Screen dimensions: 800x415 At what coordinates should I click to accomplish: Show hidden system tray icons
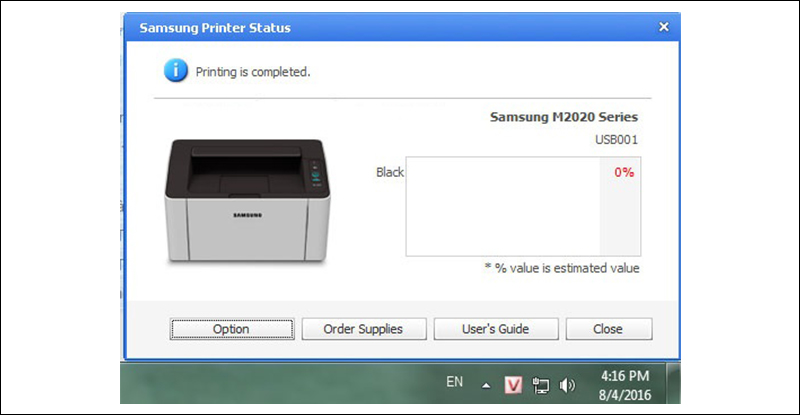(486, 384)
